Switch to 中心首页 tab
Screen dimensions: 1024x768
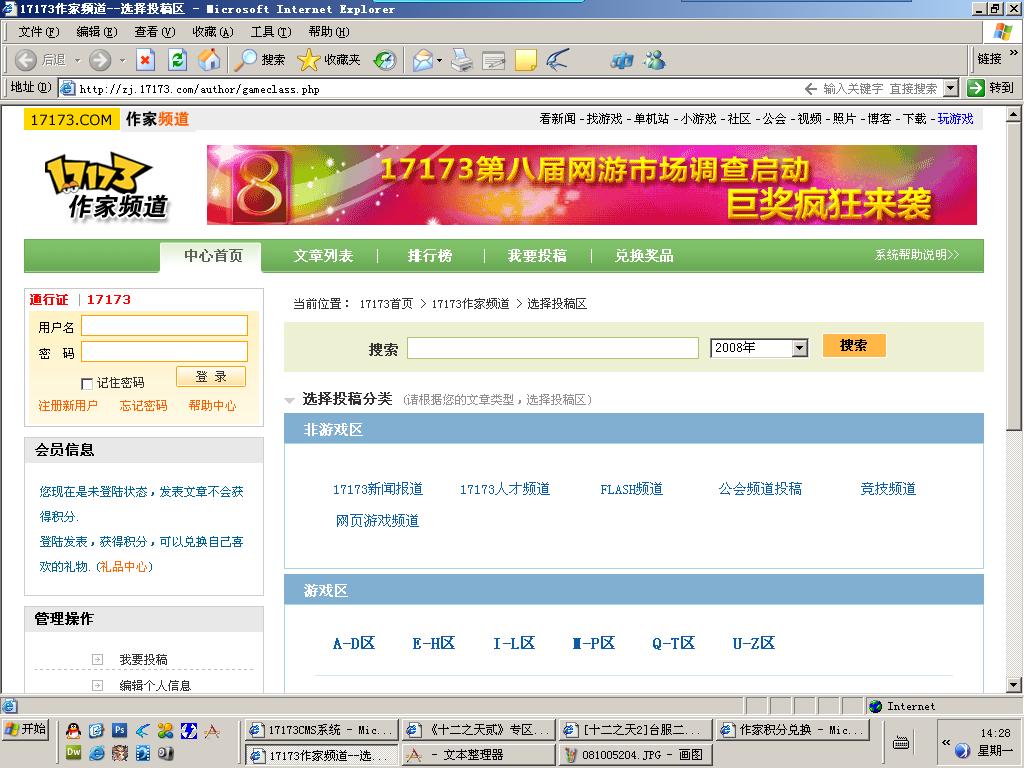click(x=213, y=256)
